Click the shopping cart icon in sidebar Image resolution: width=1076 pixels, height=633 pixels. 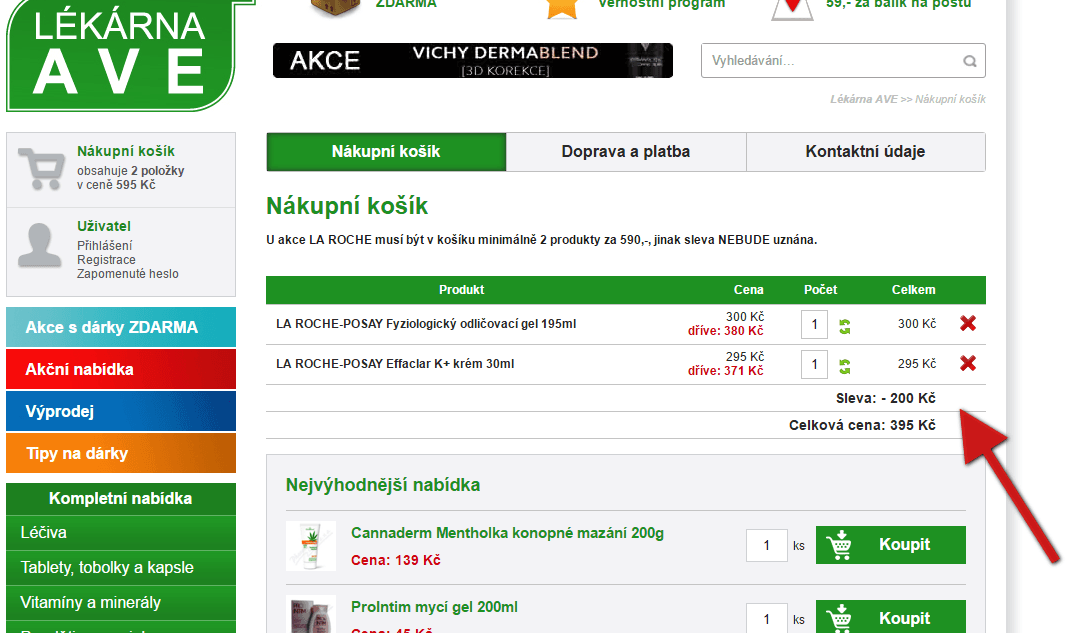[42, 169]
